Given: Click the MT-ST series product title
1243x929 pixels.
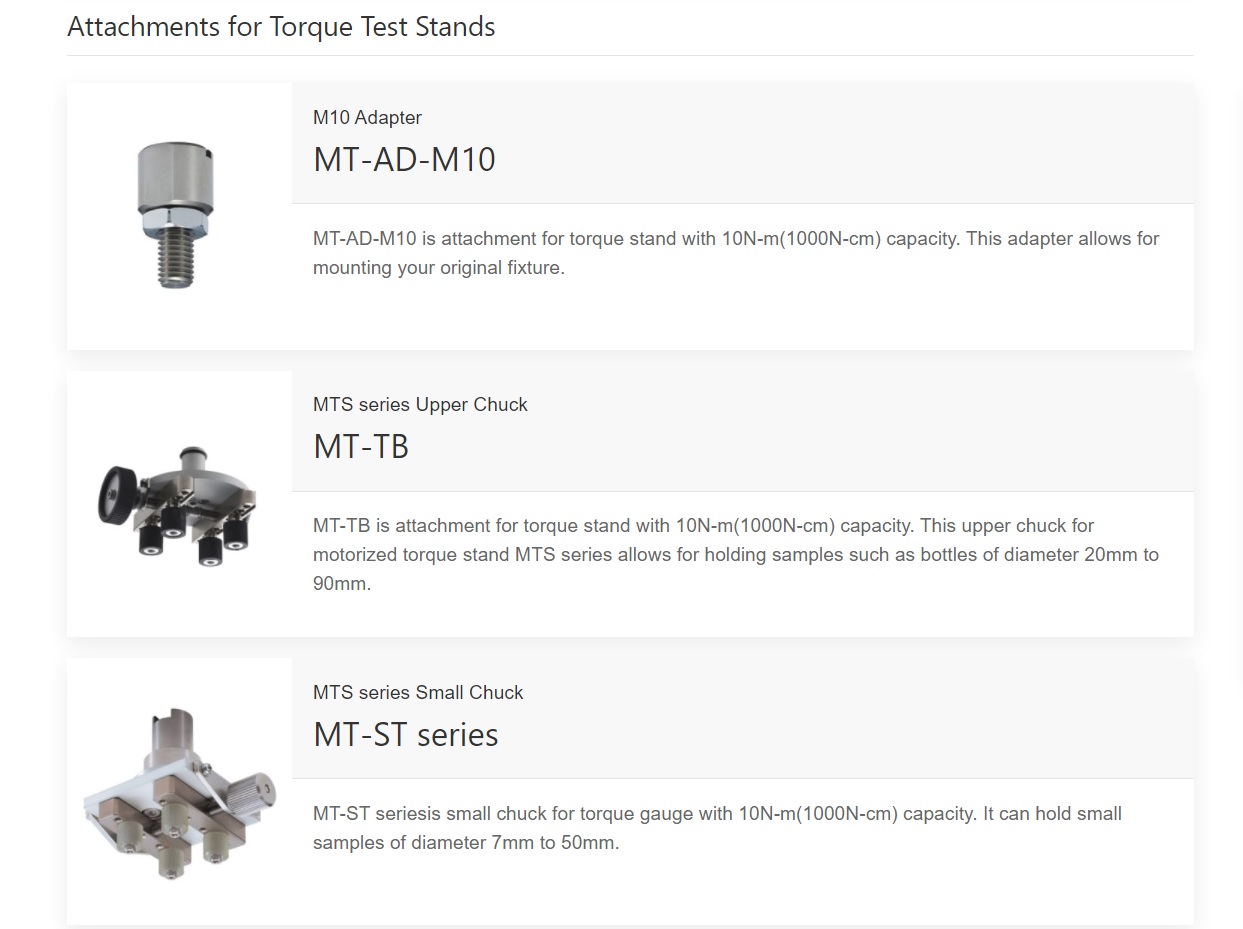Looking at the screenshot, I should pyautogui.click(x=406, y=735).
